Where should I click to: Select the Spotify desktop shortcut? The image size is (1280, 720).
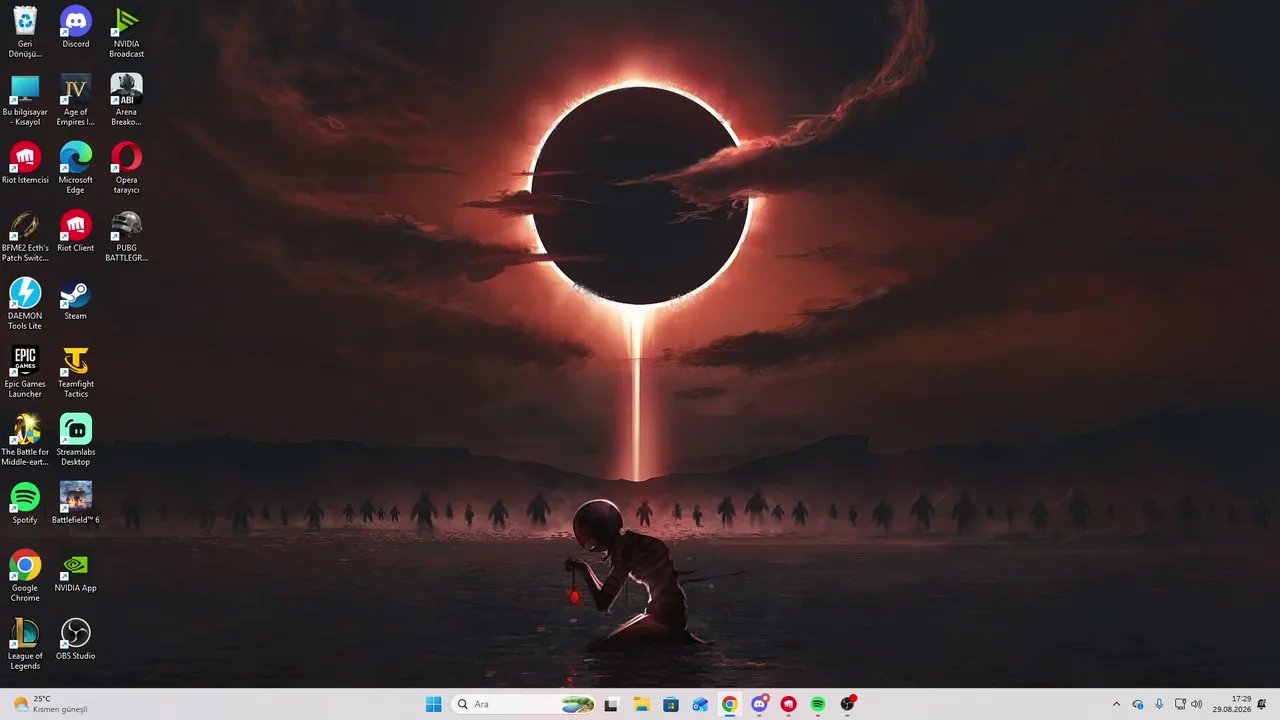(x=25, y=503)
